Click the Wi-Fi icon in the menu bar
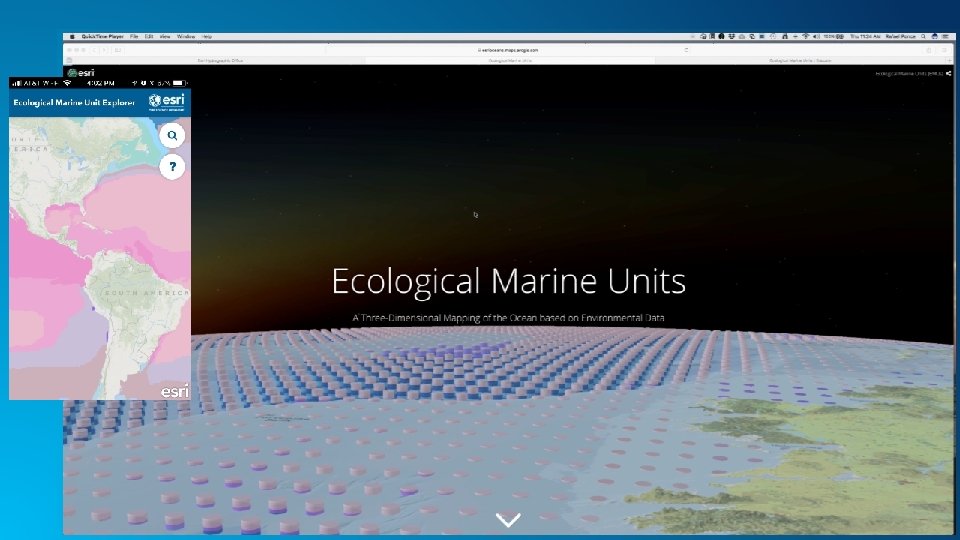 (x=806, y=37)
